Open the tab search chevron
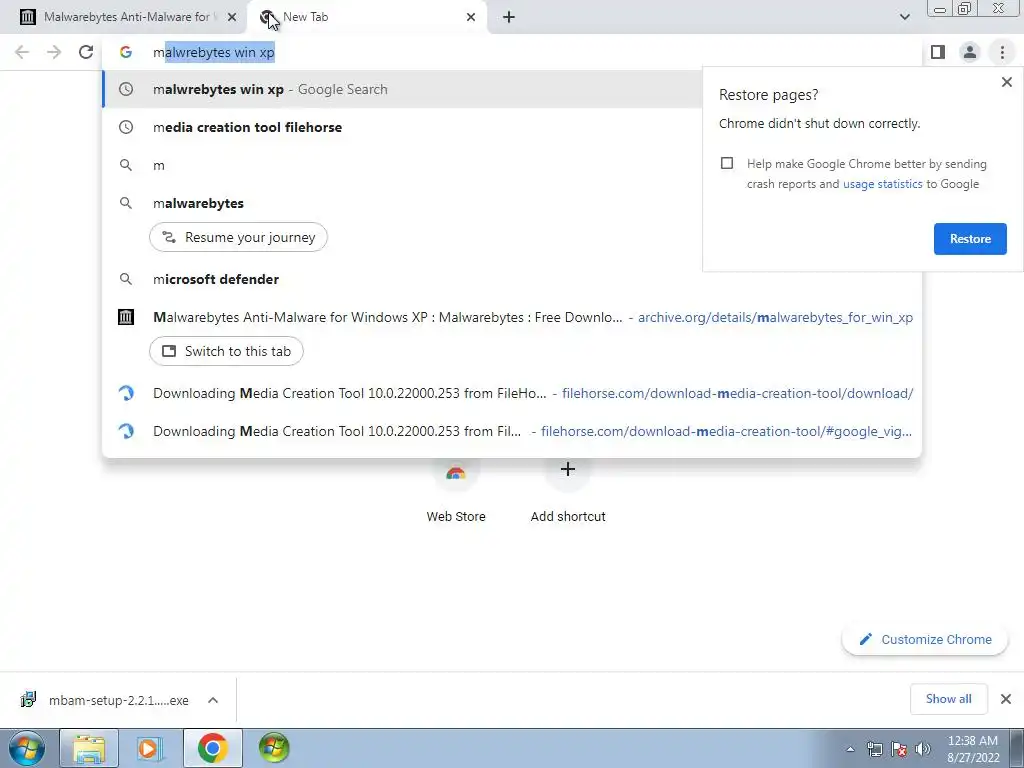This screenshot has height=768, width=1024. click(904, 17)
